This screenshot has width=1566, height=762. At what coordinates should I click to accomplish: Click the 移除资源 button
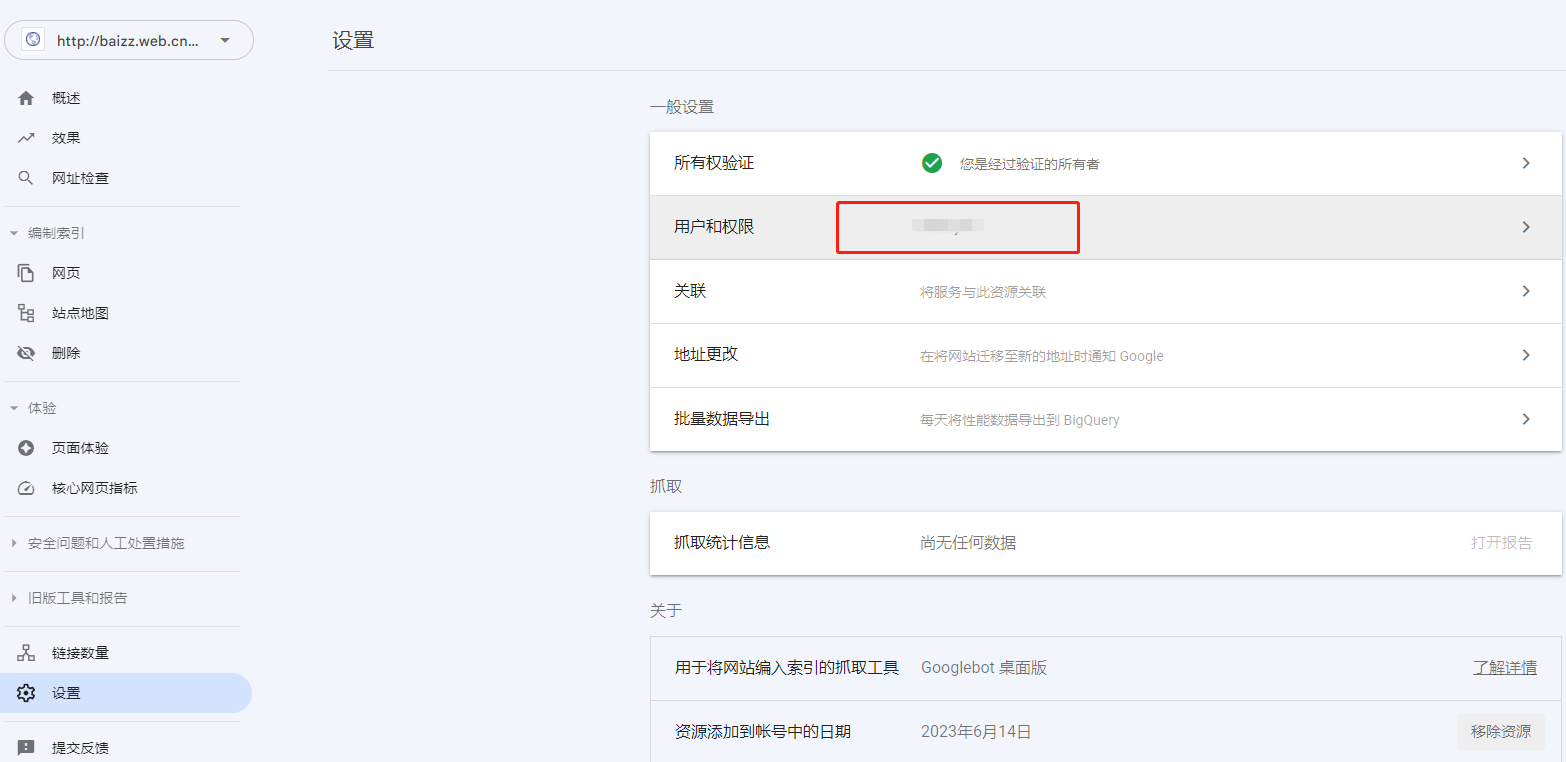click(1500, 731)
